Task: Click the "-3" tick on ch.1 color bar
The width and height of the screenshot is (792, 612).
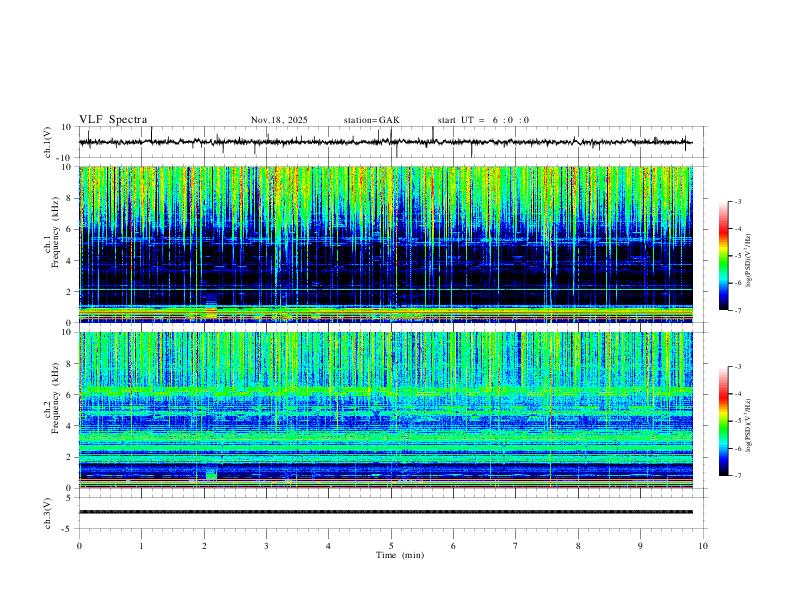Action: (737, 201)
